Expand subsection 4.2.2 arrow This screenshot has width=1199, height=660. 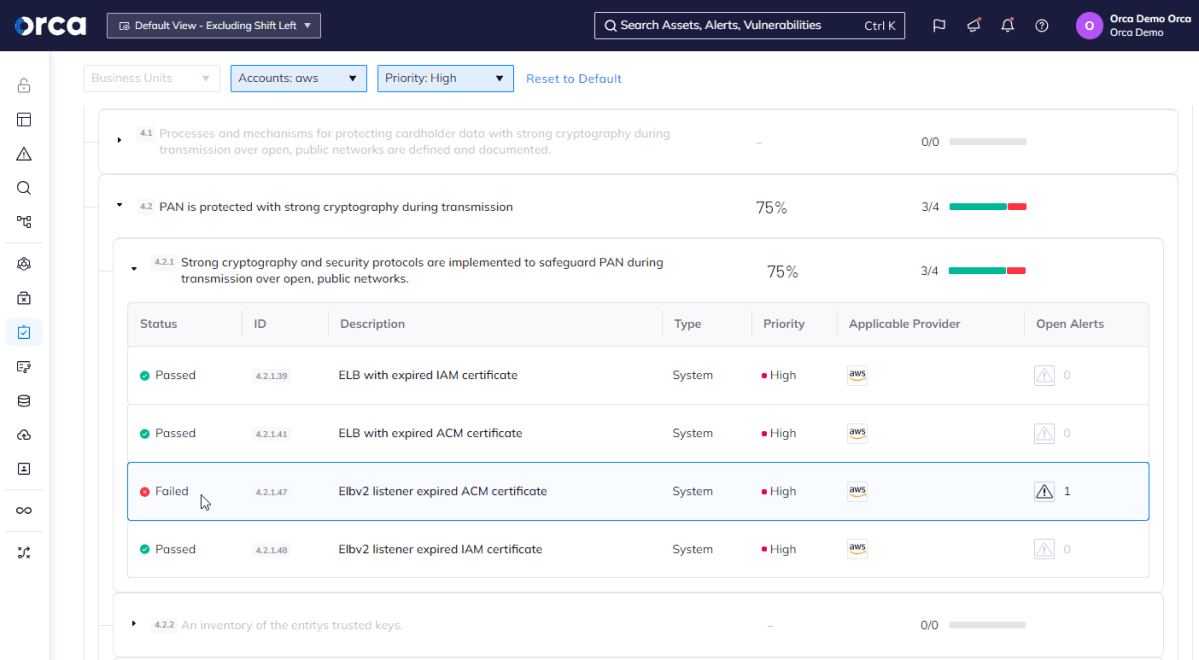click(x=134, y=624)
